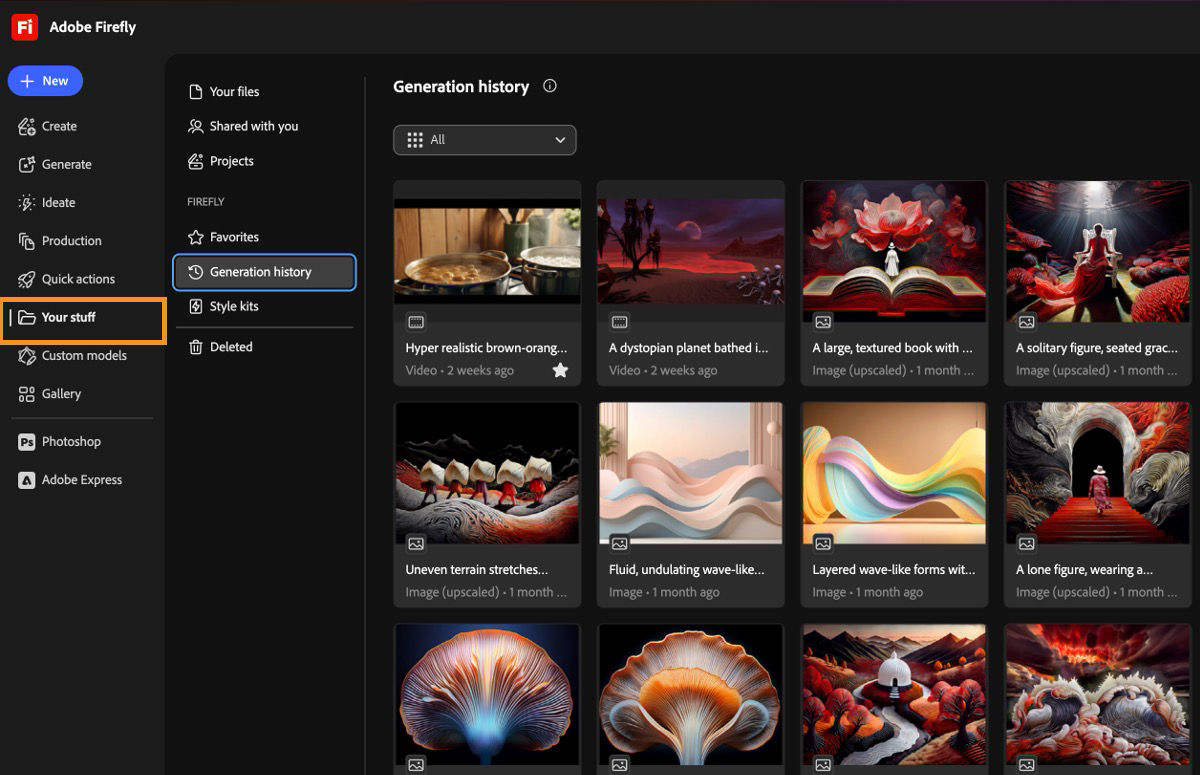This screenshot has width=1200, height=775.
Task: Open the All media type filter dropdown
Action: coord(484,140)
